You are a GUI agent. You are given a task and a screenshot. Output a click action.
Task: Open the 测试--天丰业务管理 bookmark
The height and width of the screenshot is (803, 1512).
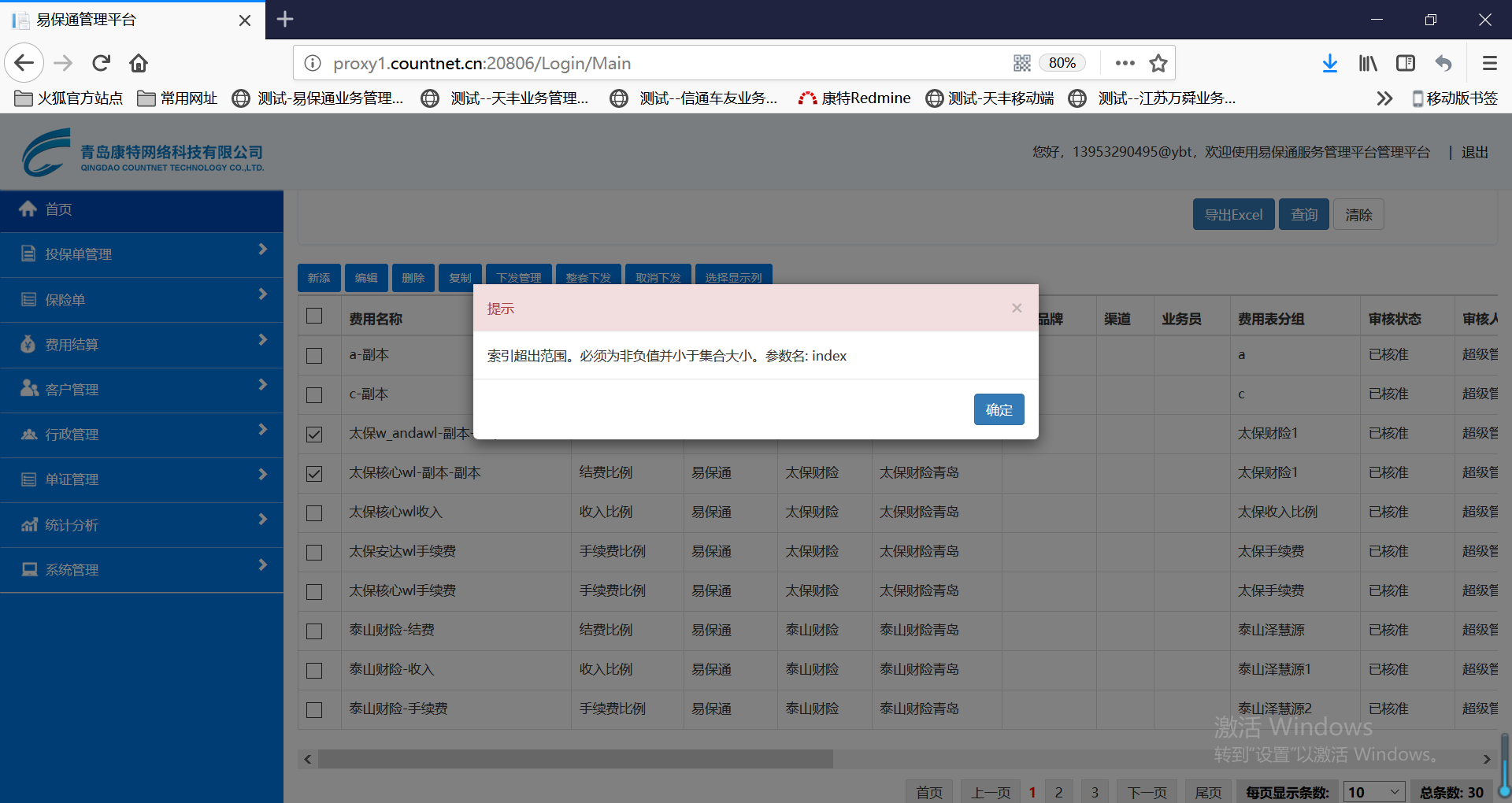[518, 98]
